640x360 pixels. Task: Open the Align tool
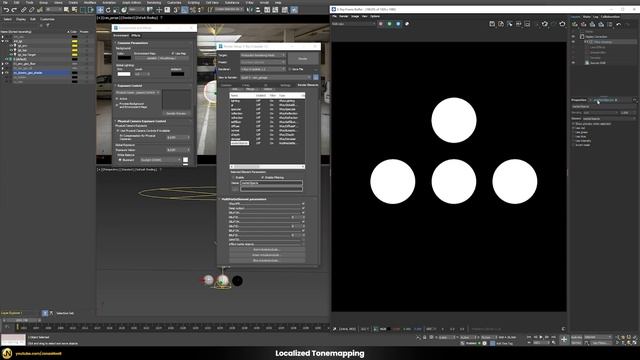point(258,10)
